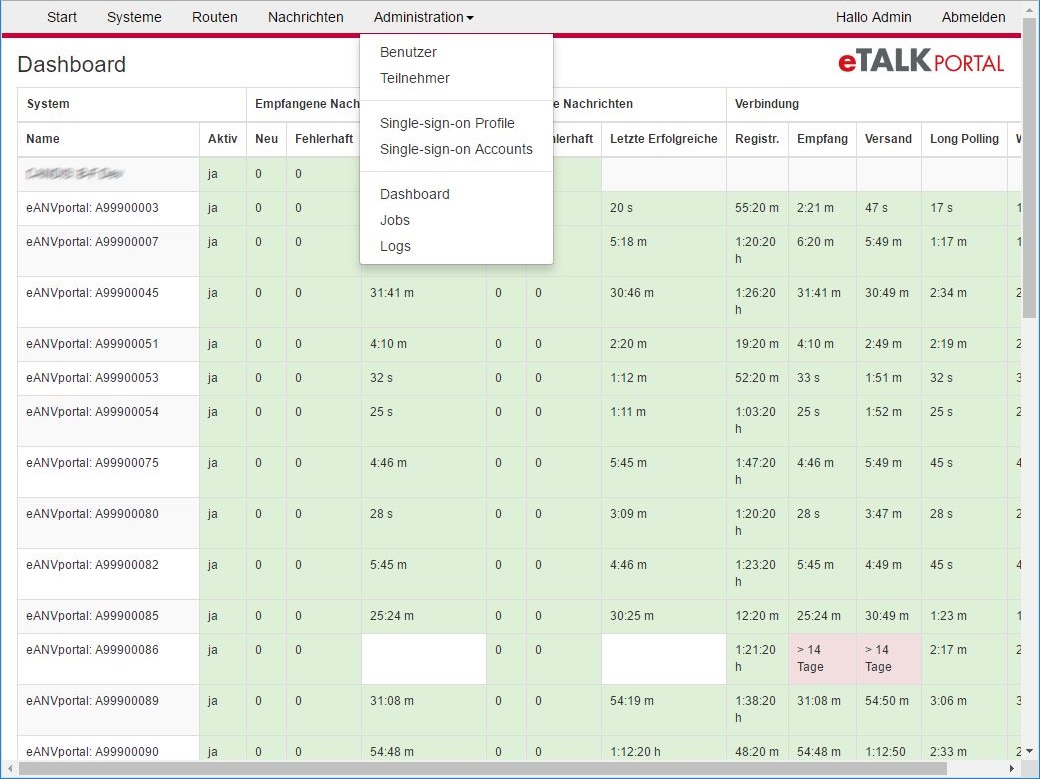Click '2:19 m' Long Polling value for A99900051
This screenshot has height=779, width=1040.
point(948,344)
